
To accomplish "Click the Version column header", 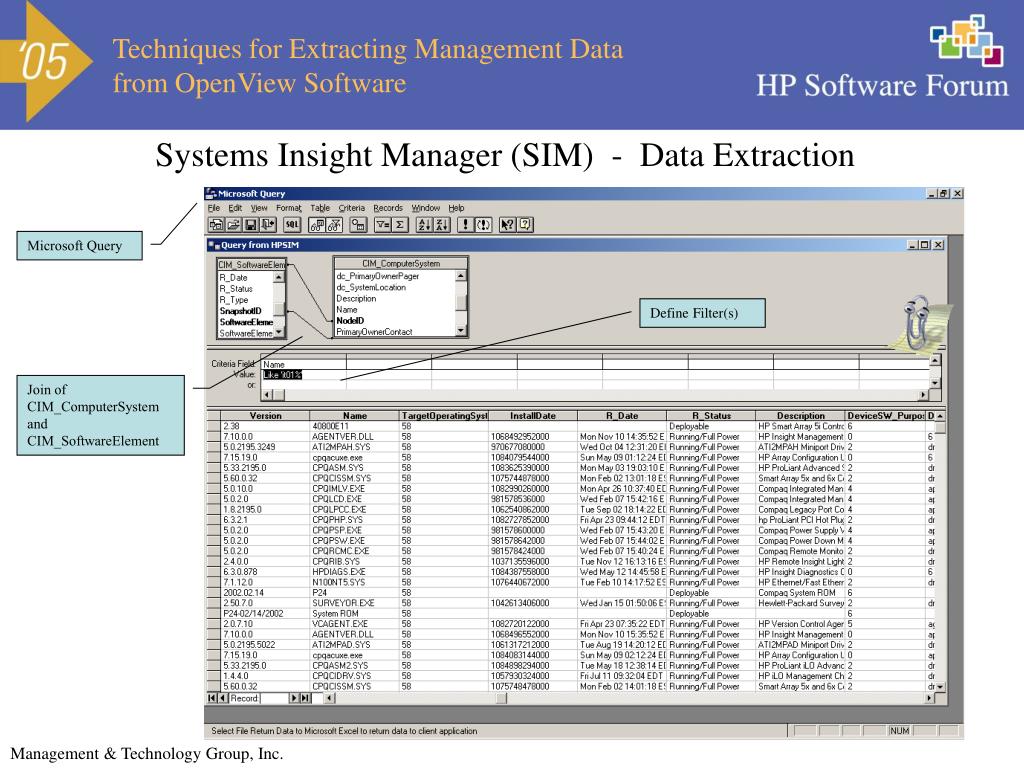I will [x=265, y=415].
